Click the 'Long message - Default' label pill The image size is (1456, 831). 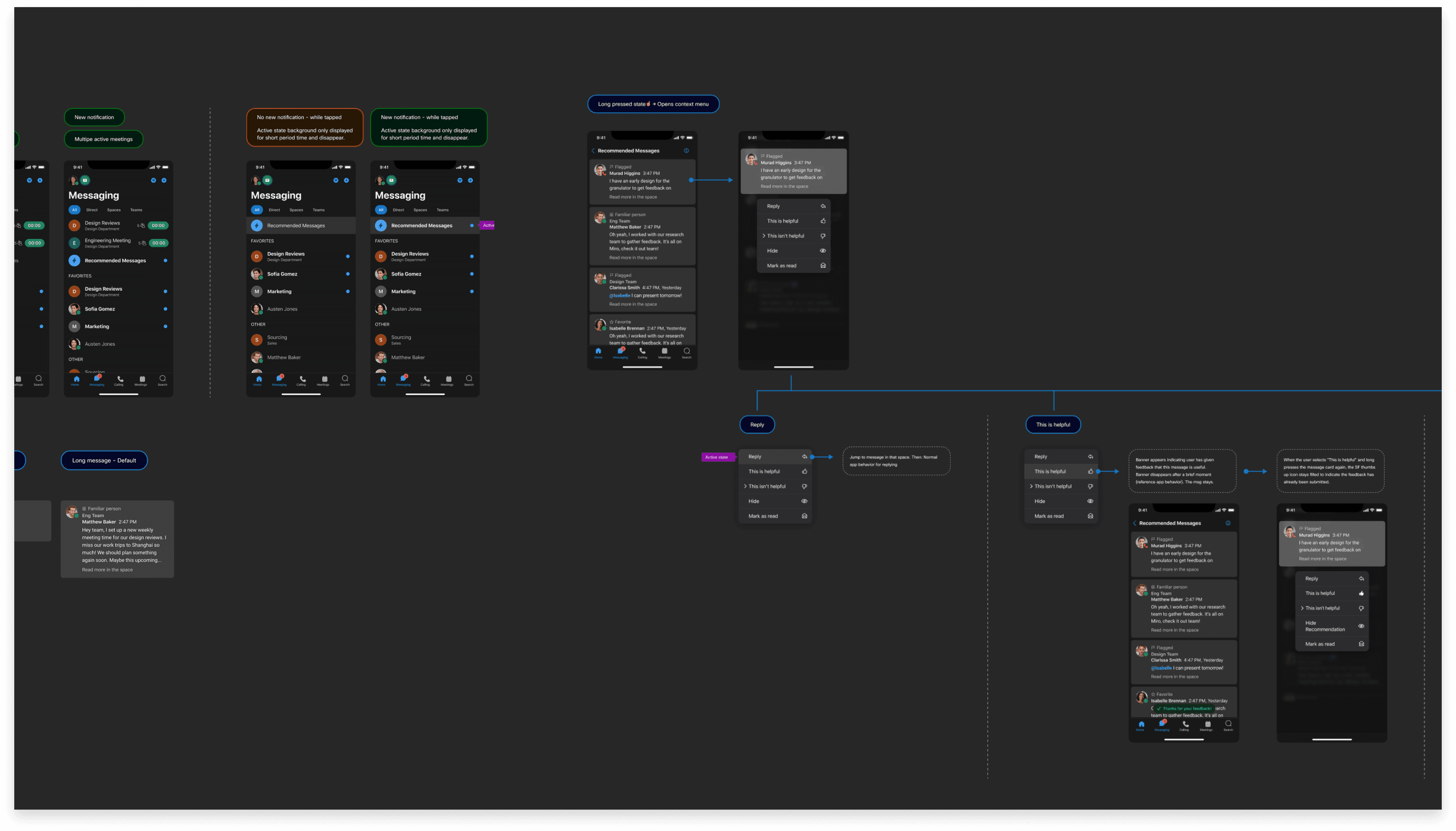tap(104, 461)
